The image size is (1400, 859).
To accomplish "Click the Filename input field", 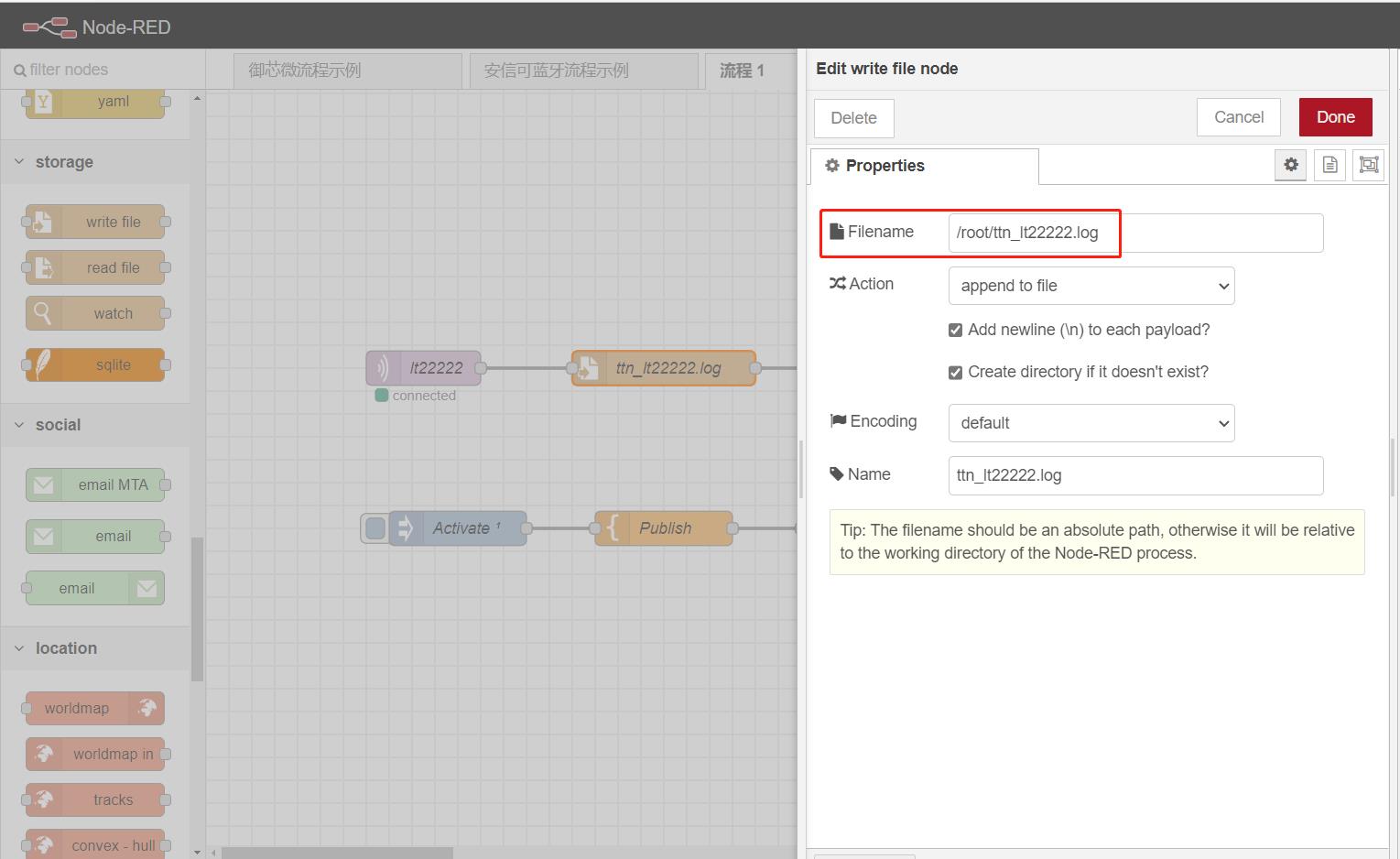I will pyautogui.click(x=1135, y=233).
